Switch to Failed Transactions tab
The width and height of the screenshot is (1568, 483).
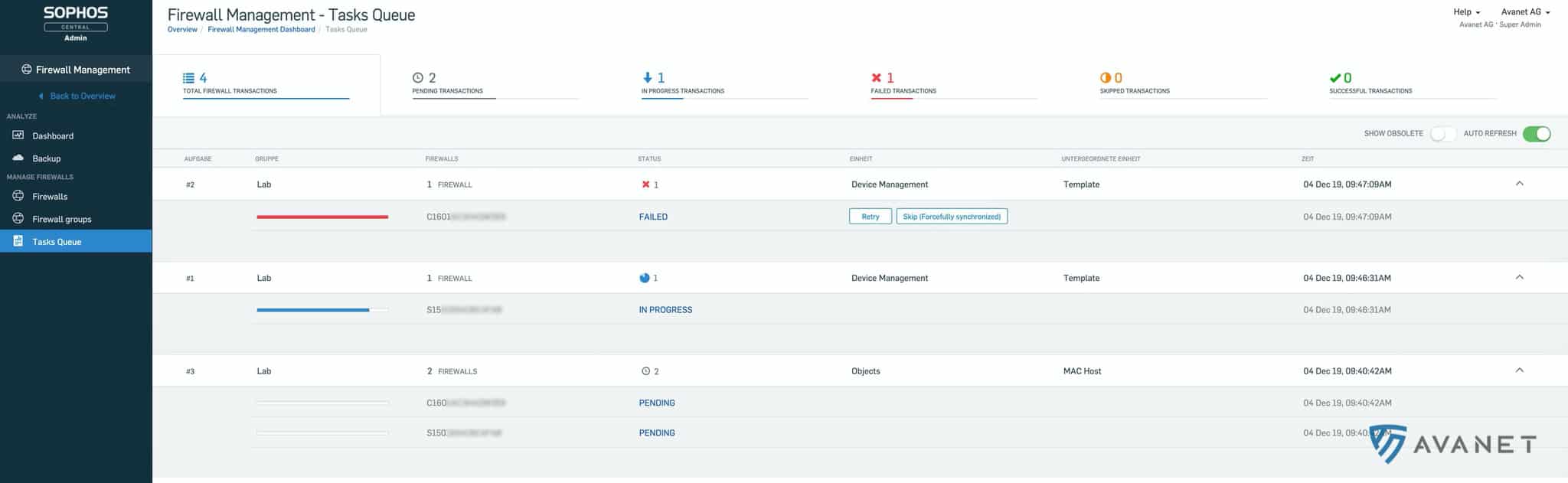tap(903, 83)
